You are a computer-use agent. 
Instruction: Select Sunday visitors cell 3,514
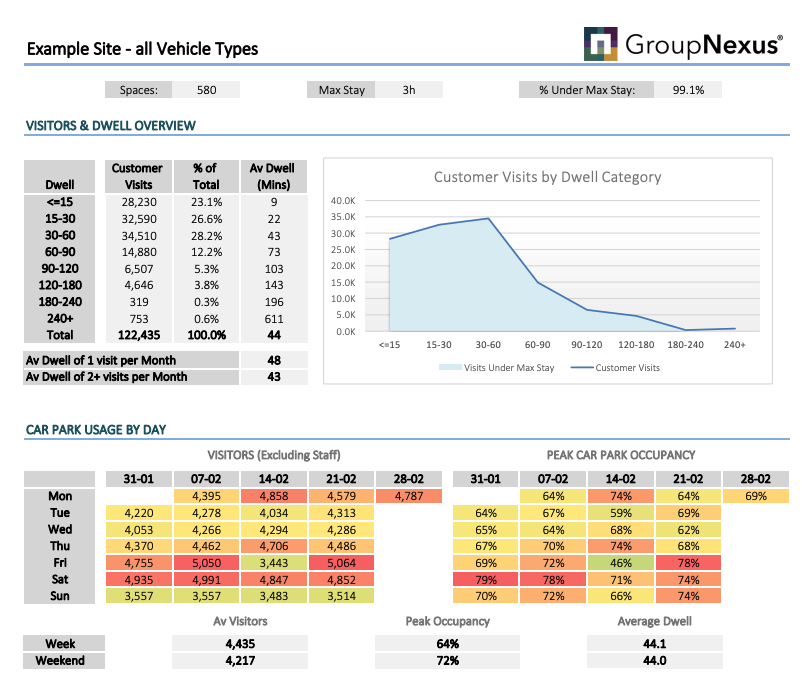pyautogui.click(x=341, y=596)
